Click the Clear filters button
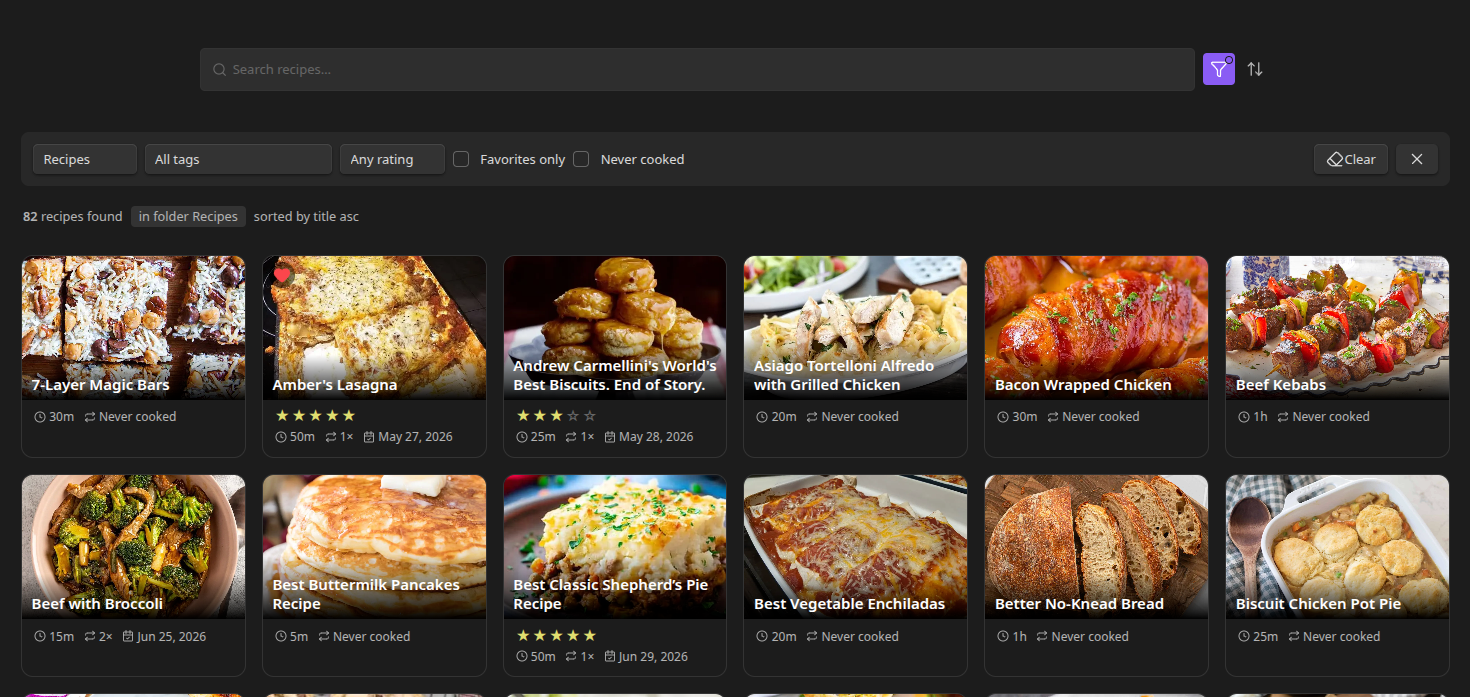 pos(1351,159)
